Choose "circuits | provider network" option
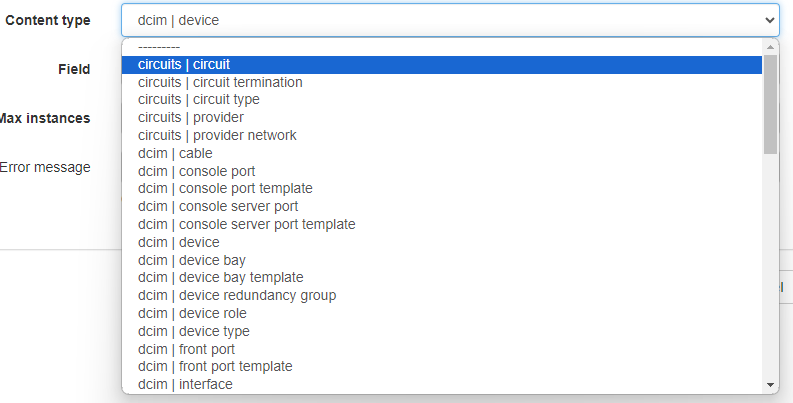Viewport: 793px width, 403px height. click(x=217, y=135)
